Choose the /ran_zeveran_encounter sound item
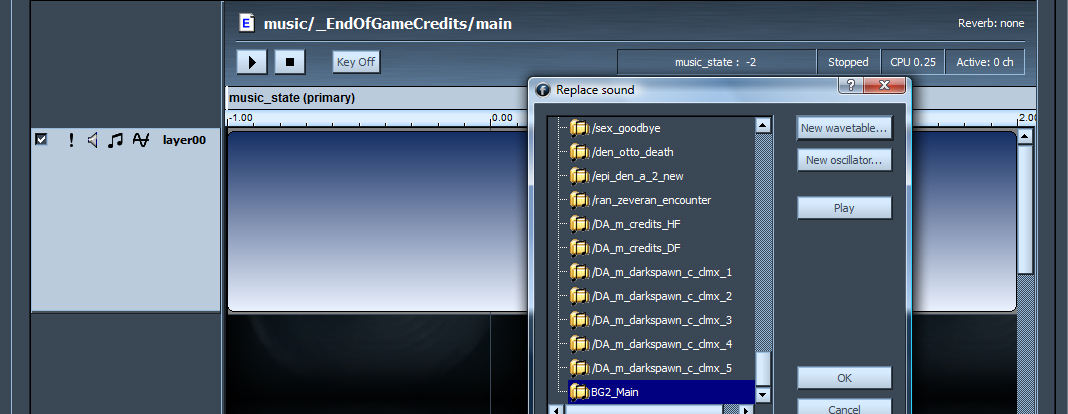Viewport: 1068px width, 414px height. pos(653,200)
